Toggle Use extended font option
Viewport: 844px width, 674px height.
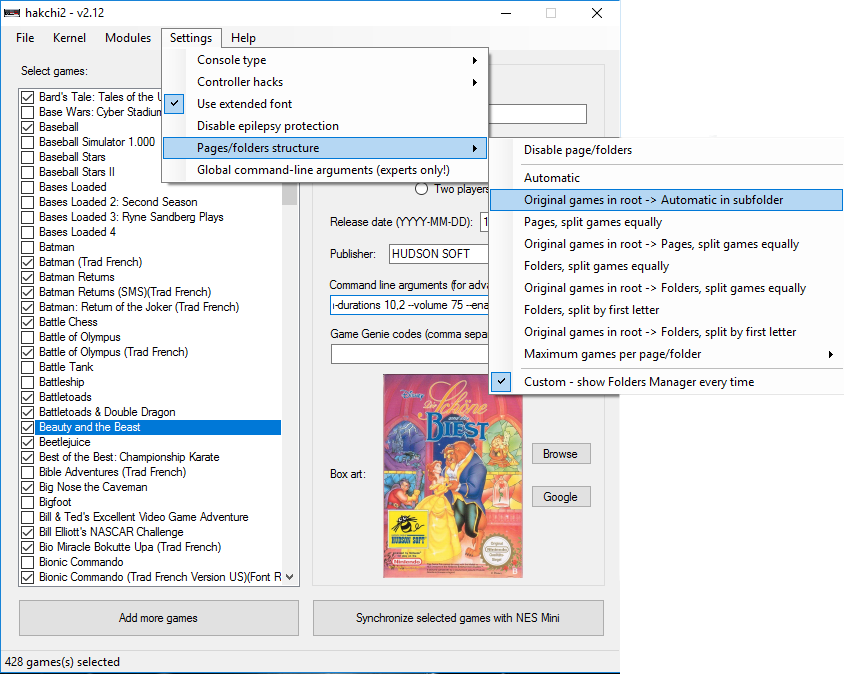(x=325, y=104)
